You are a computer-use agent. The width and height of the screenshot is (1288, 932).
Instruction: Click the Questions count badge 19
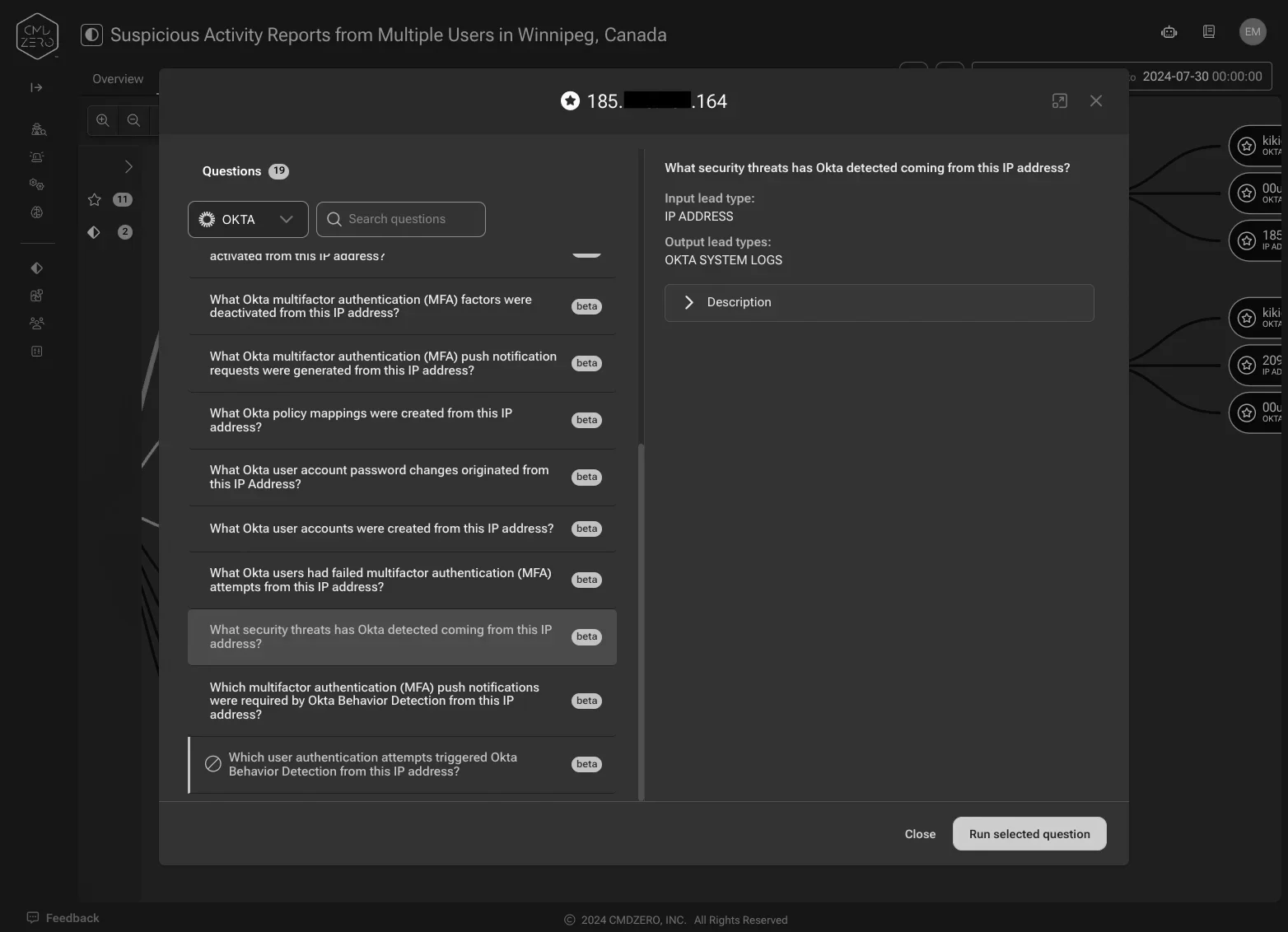279,171
